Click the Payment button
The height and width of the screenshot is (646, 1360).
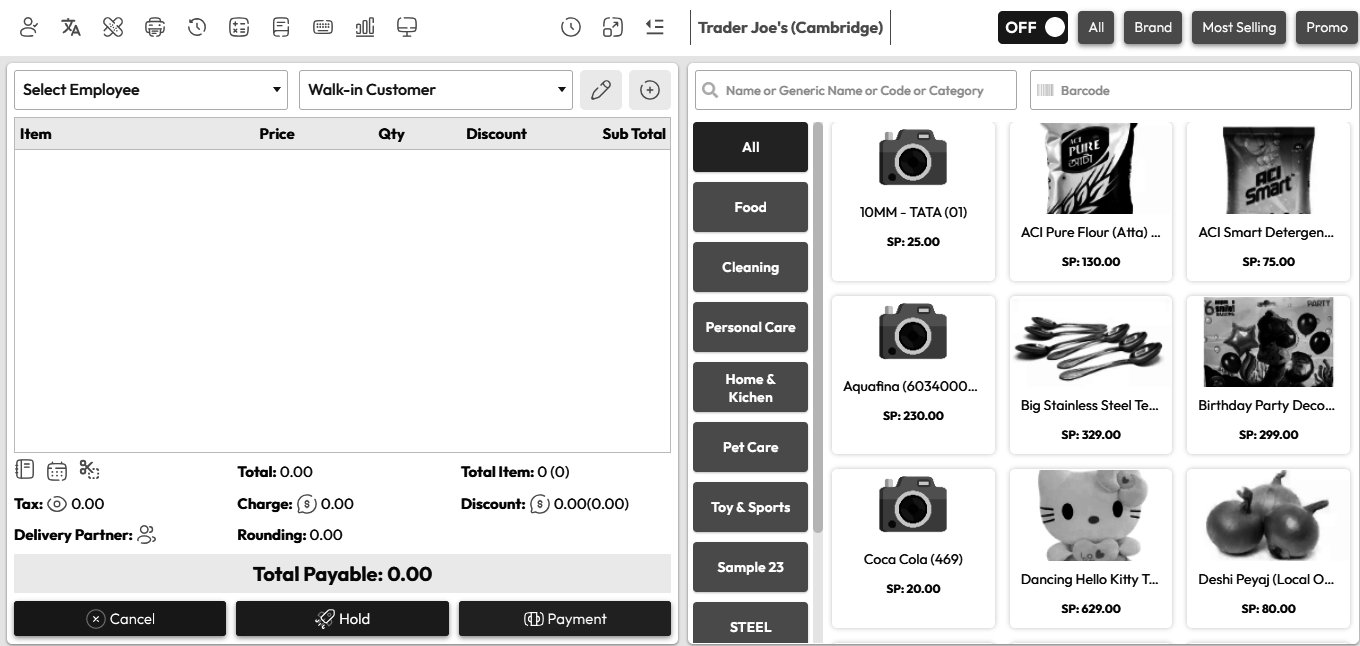pyautogui.click(x=565, y=619)
